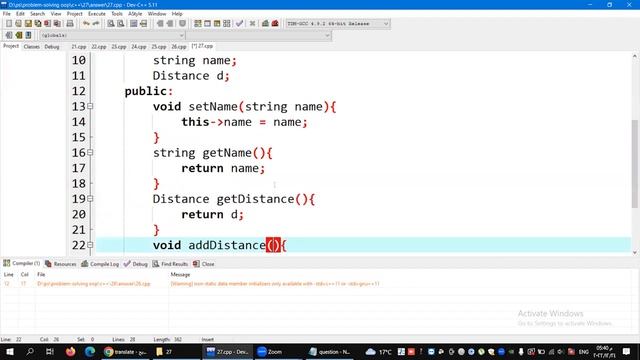Switch to the 21.cpp editor tab
Viewport: 640px width, 360px height.
tap(79, 47)
